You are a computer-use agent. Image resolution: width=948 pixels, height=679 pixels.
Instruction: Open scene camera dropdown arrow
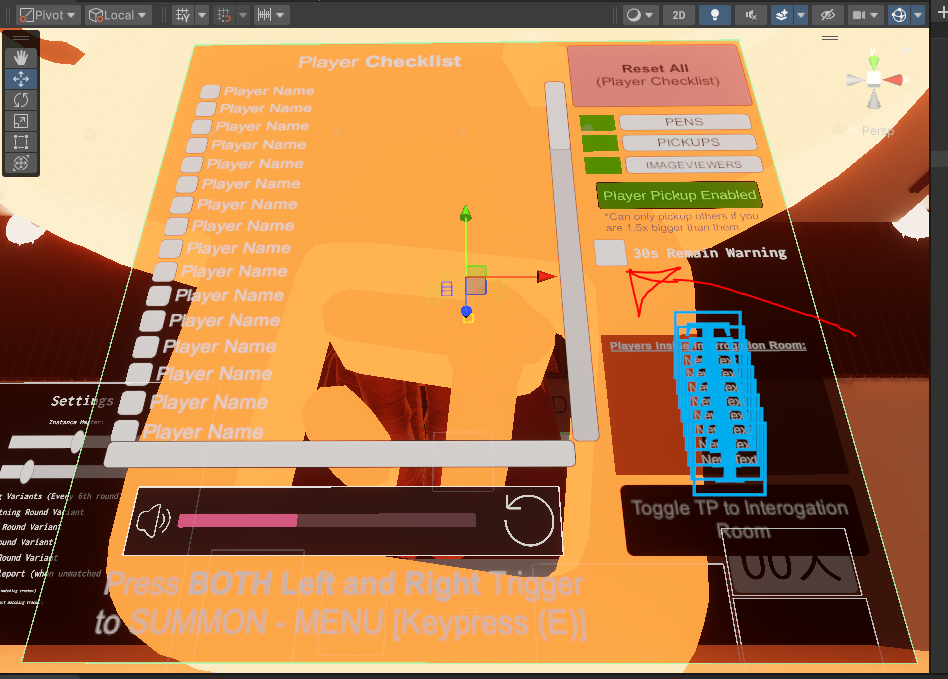click(x=874, y=15)
